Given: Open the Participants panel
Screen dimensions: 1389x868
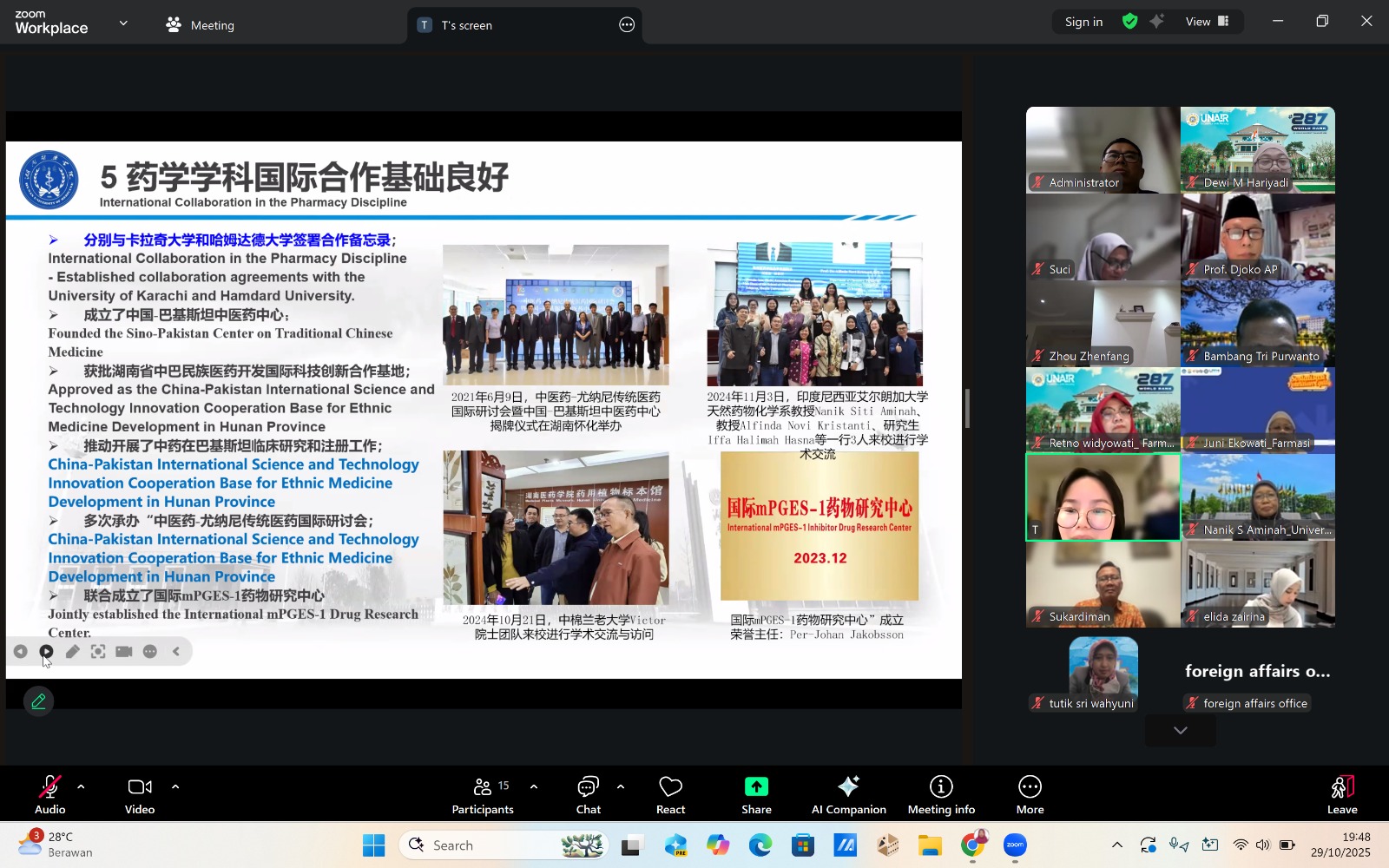Looking at the screenshot, I should (x=483, y=795).
